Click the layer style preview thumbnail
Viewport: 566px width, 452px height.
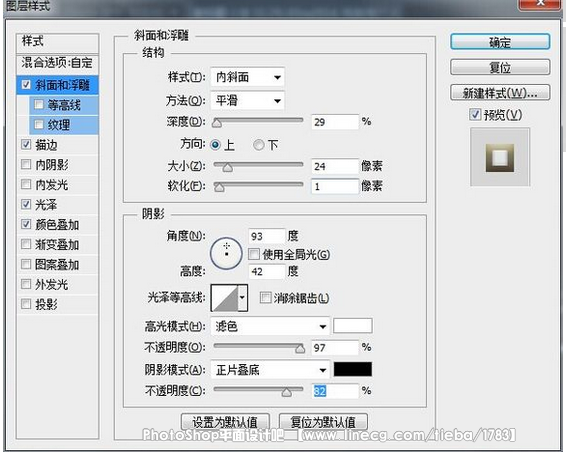point(500,157)
